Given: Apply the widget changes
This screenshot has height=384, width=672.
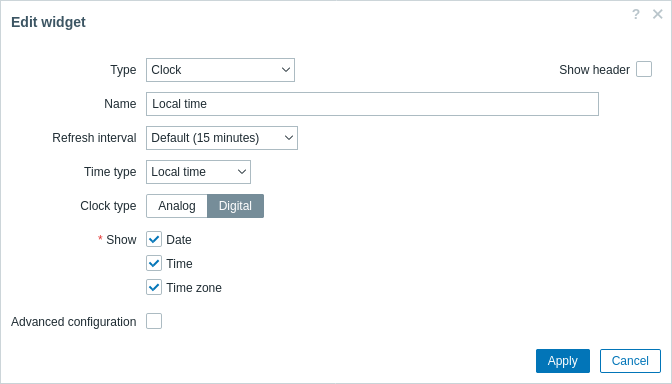Looking at the screenshot, I should [563, 361].
